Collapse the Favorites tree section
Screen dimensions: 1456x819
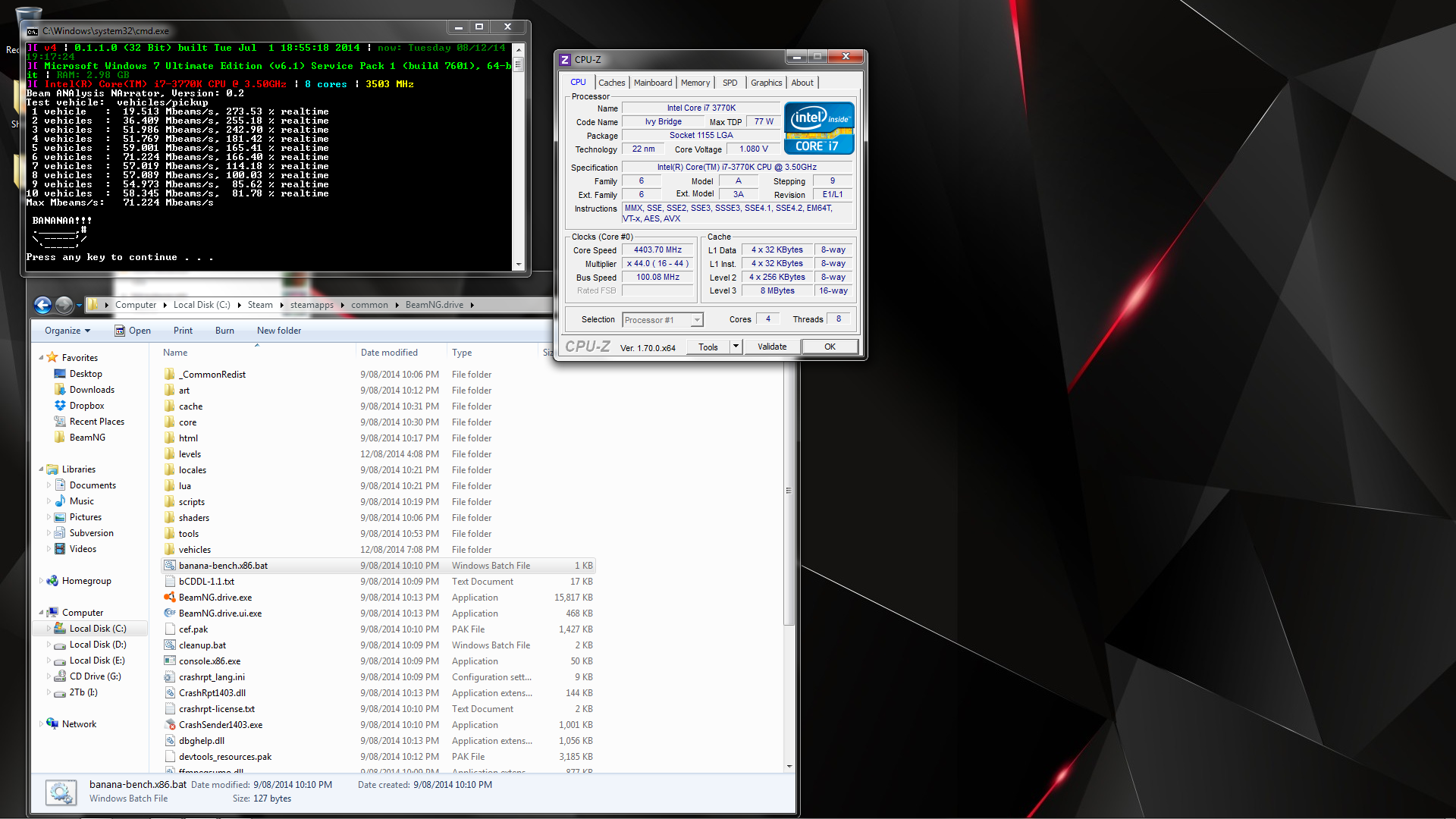tap(41, 357)
